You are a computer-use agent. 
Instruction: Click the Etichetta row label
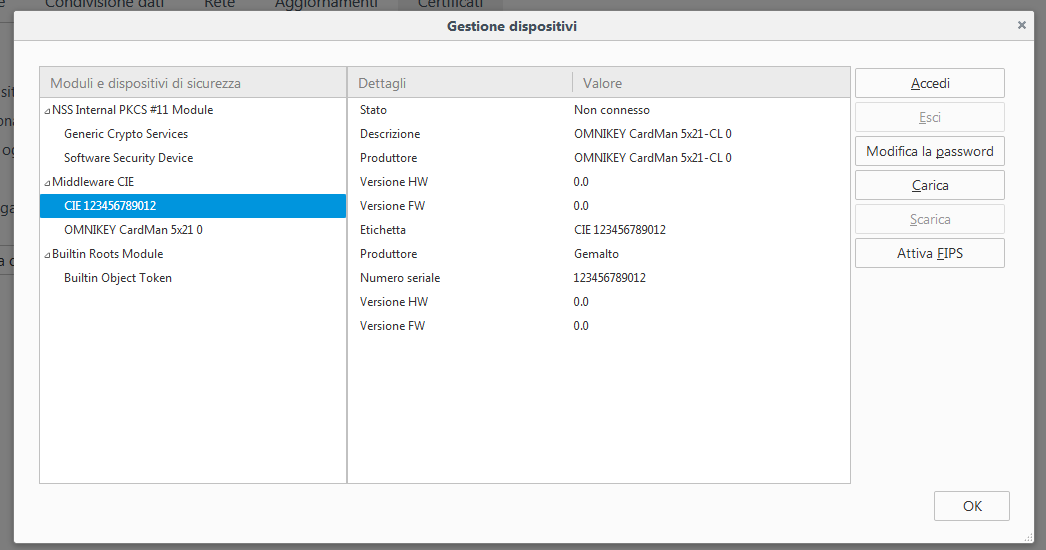[383, 230]
